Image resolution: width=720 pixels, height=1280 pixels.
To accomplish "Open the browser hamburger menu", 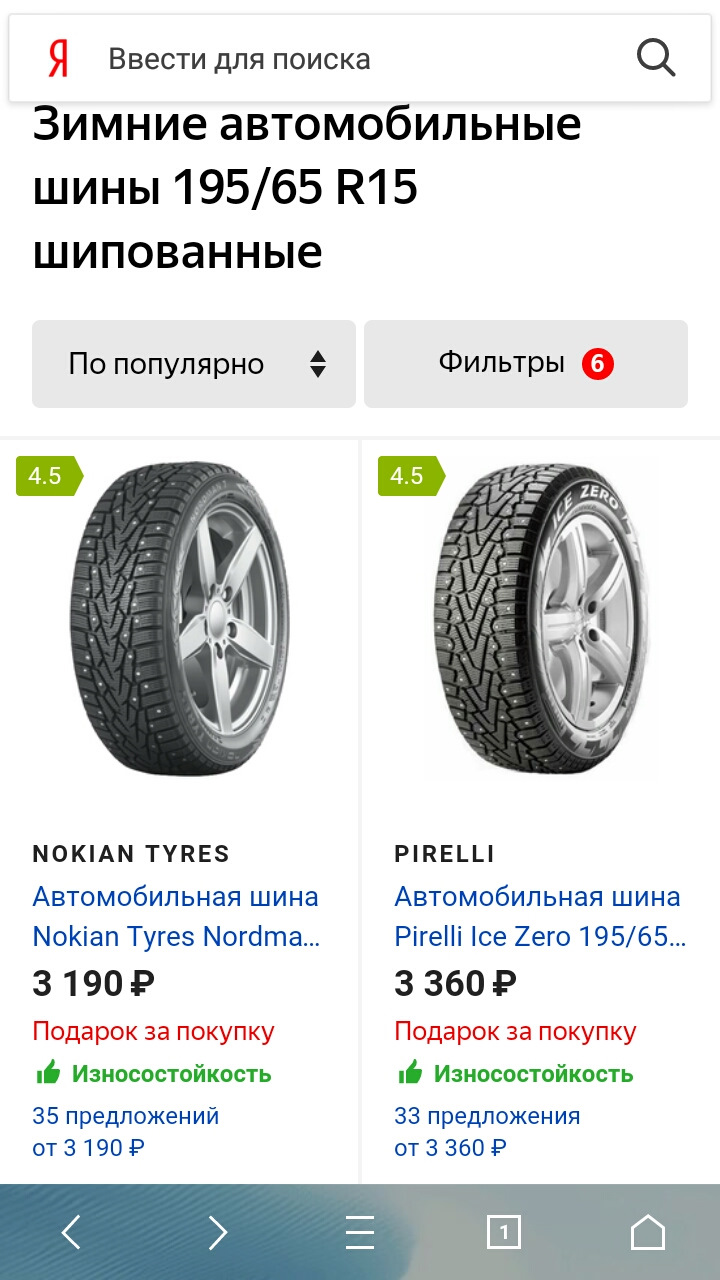I will pos(360,1232).
